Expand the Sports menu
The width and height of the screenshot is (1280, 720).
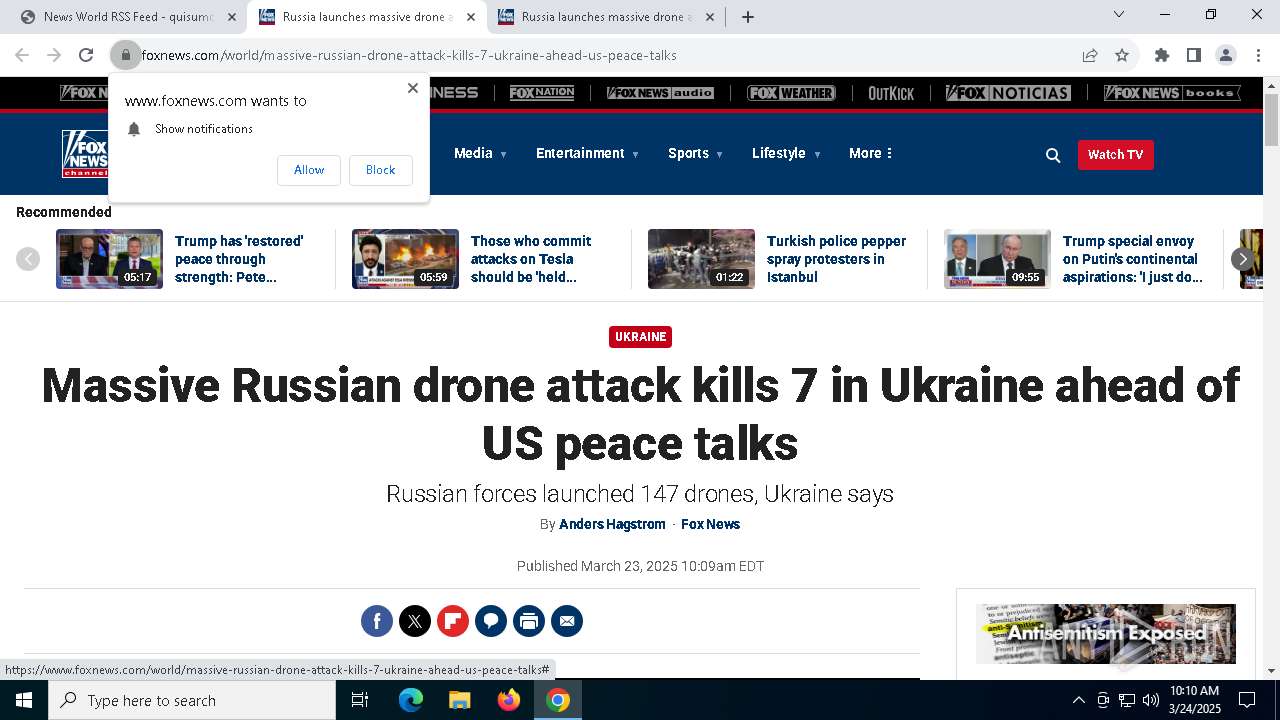pos(695,153)
